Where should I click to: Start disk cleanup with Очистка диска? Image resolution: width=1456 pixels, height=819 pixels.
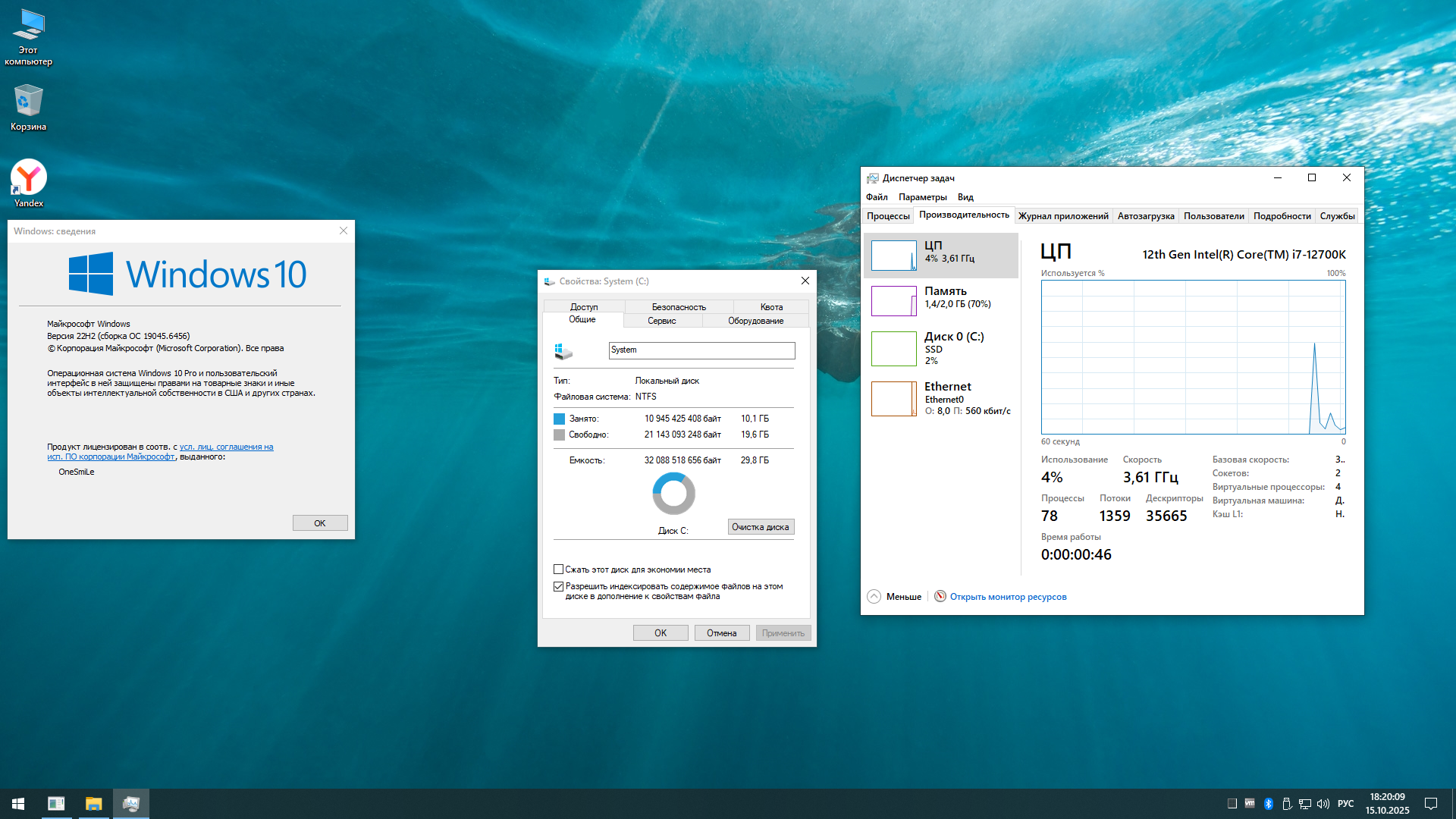pyautogui.click(x=761, y=526)
